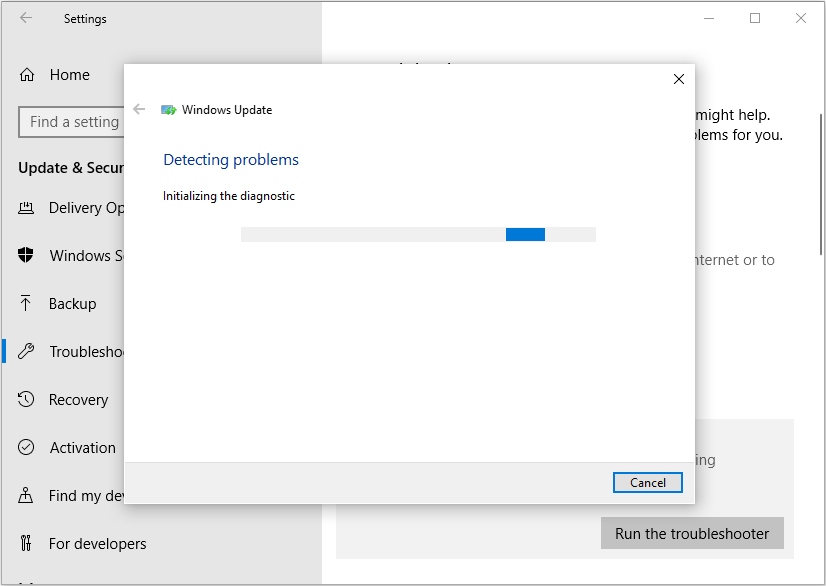Click the diagnostic progress bar
The image size is (826, 586).
[x=418, y=235]
